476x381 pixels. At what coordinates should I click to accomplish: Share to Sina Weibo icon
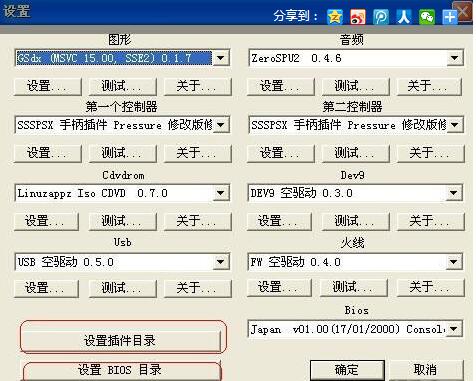pyautogui.click(x=358, y=16)
